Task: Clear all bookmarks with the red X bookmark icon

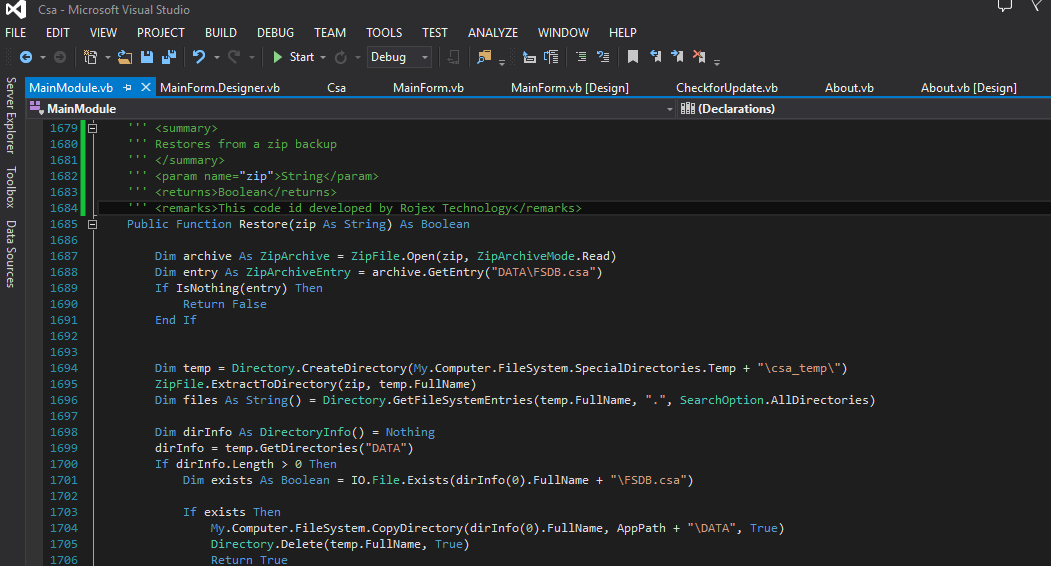Action: (x=700, y=58)
